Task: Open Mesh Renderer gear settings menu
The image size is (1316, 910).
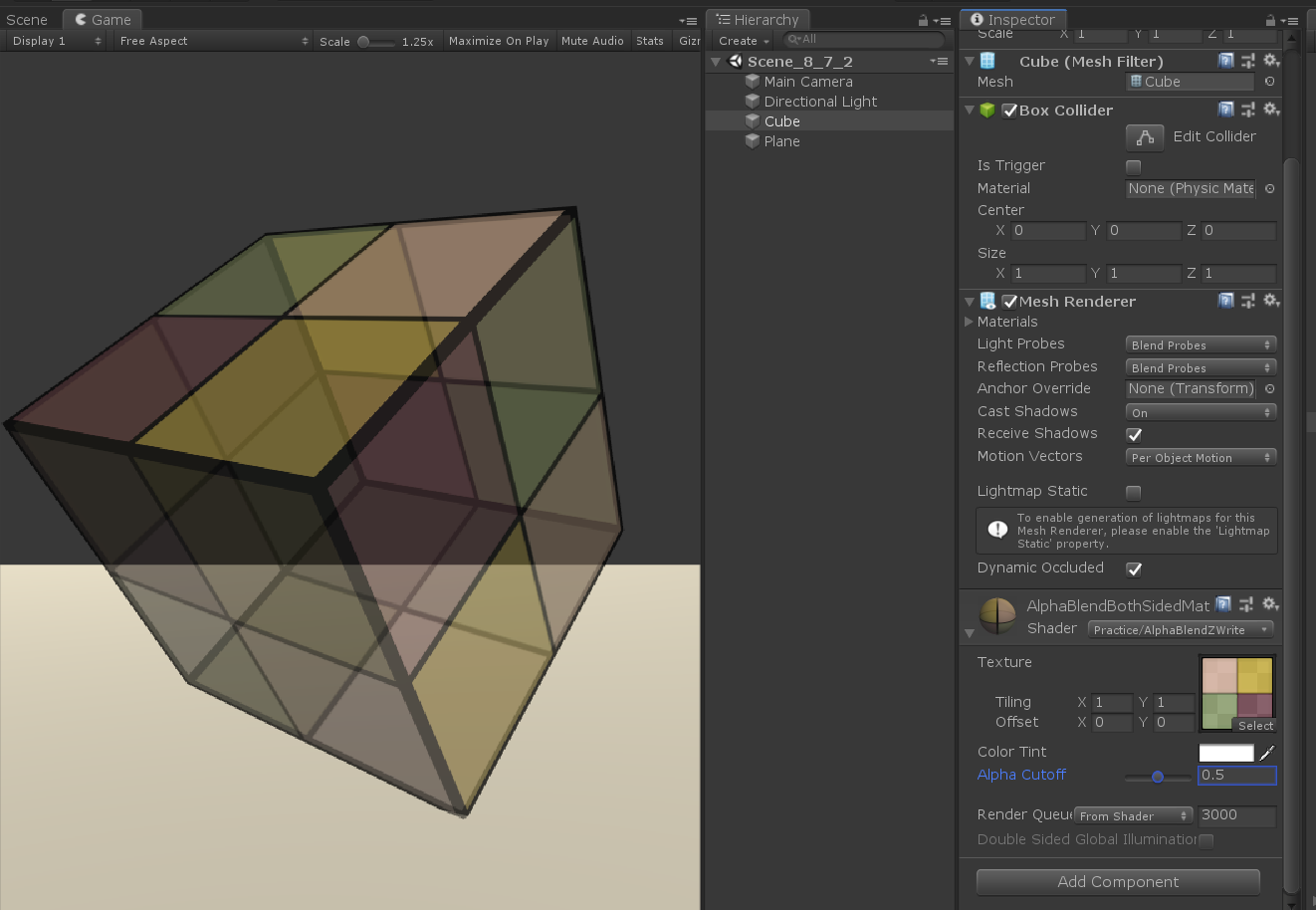Action: [x=1271, y=301]
